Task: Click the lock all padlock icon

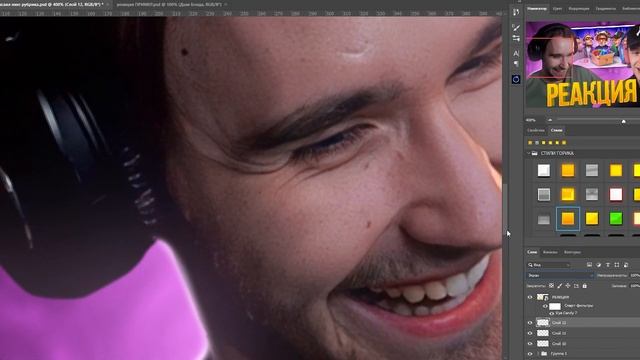Action: tap(584, 286)
